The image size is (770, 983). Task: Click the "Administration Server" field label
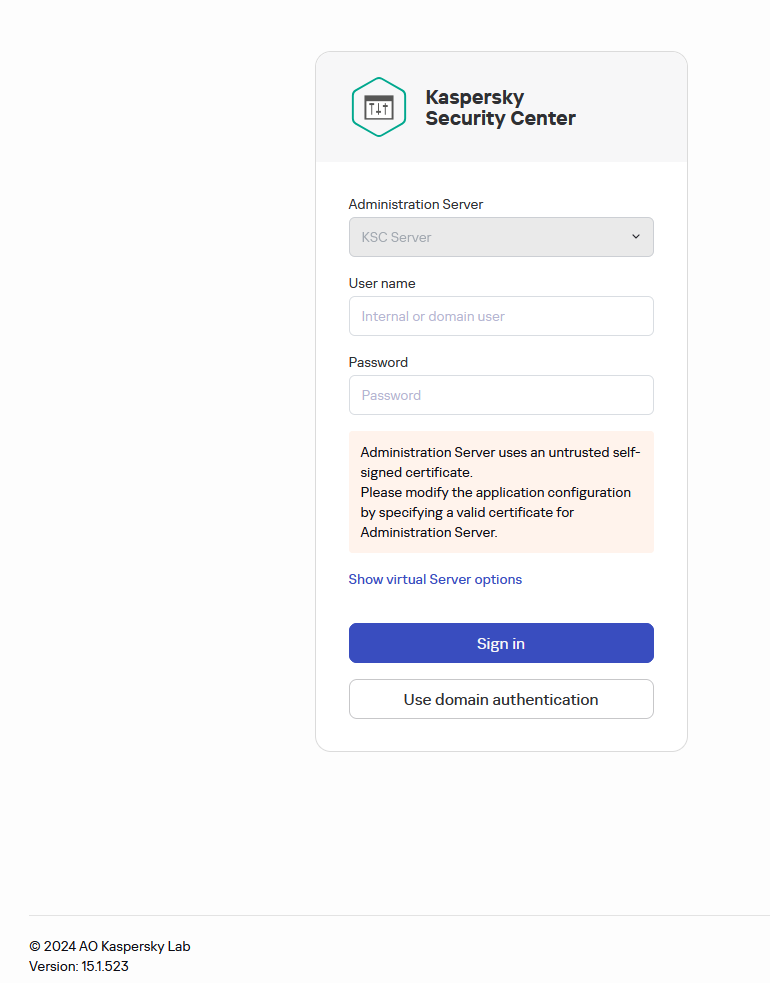tap(415, 204)
